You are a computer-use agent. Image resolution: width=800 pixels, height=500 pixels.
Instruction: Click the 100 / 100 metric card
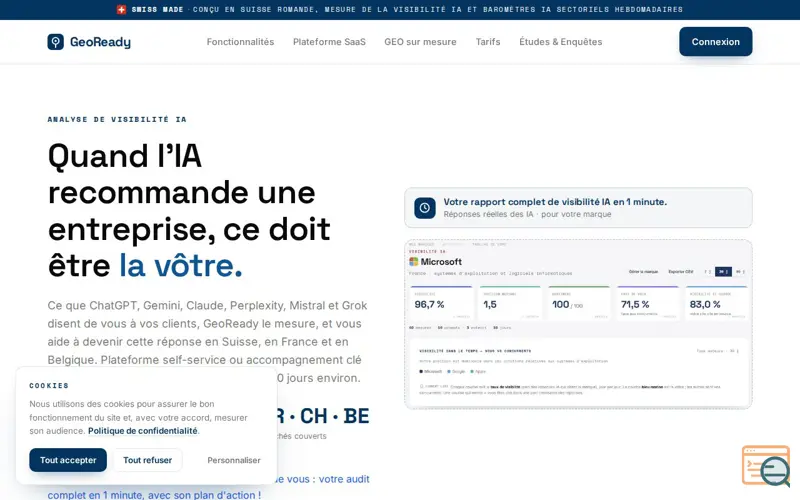click(579, 303)
